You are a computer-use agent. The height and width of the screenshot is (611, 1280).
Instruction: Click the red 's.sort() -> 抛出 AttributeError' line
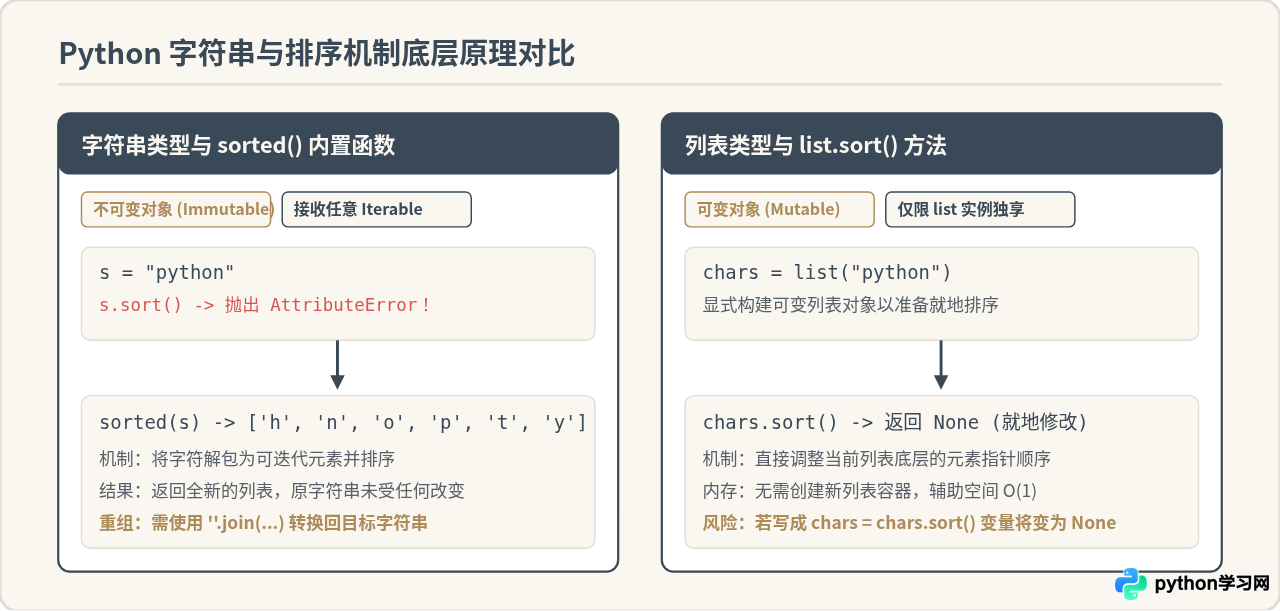(265, 305)
